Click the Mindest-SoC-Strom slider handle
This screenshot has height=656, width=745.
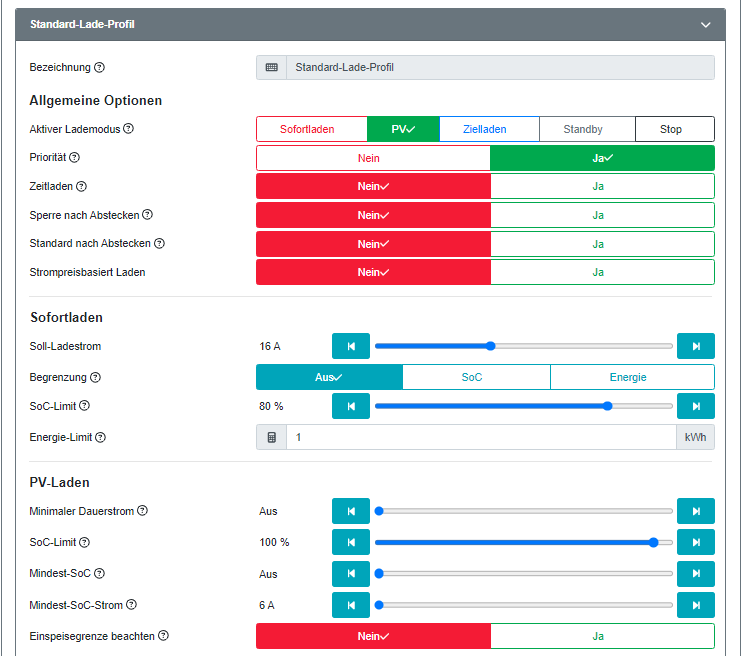[379, 605]
